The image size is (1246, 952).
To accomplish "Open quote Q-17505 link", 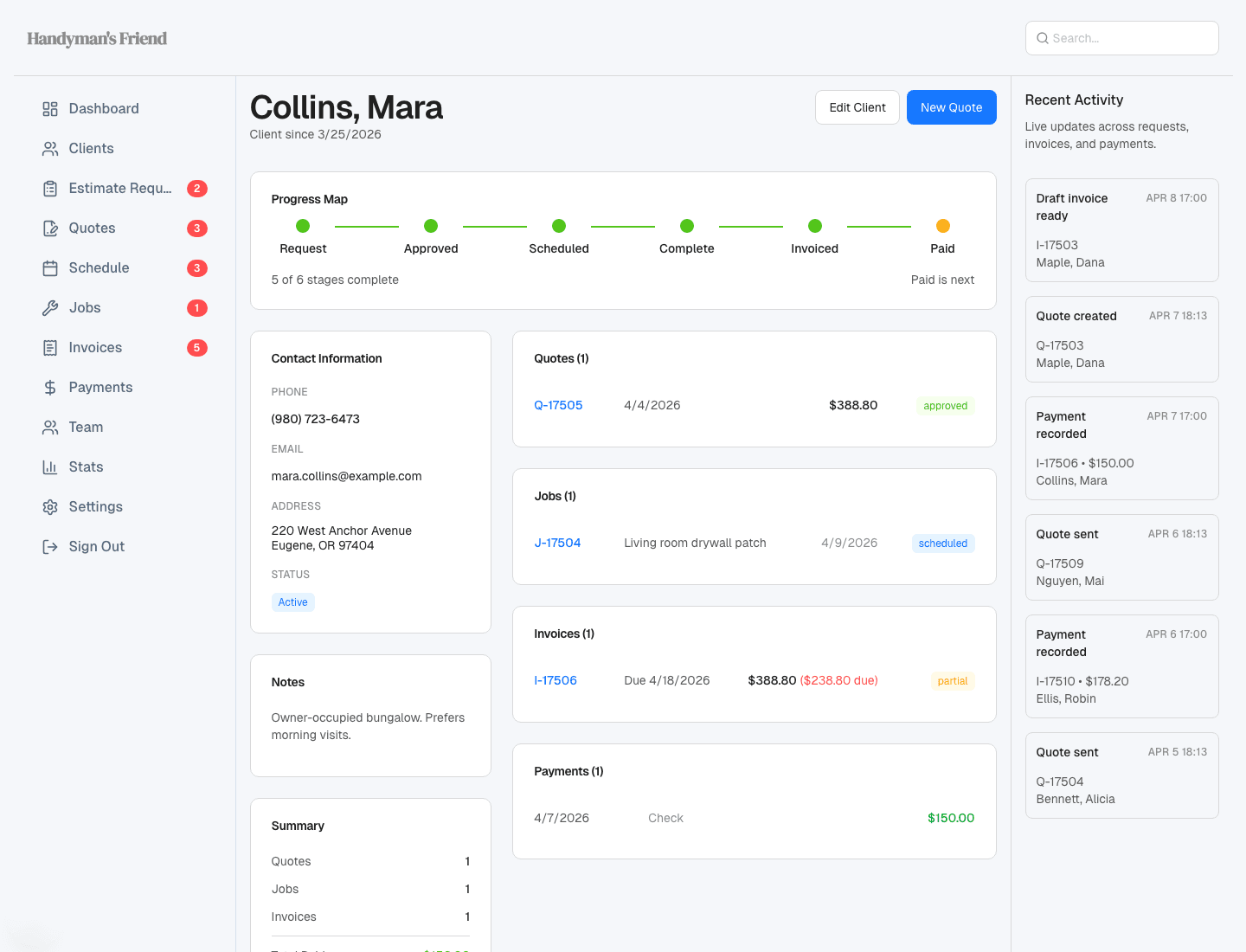I will click(x=558, y=405).
